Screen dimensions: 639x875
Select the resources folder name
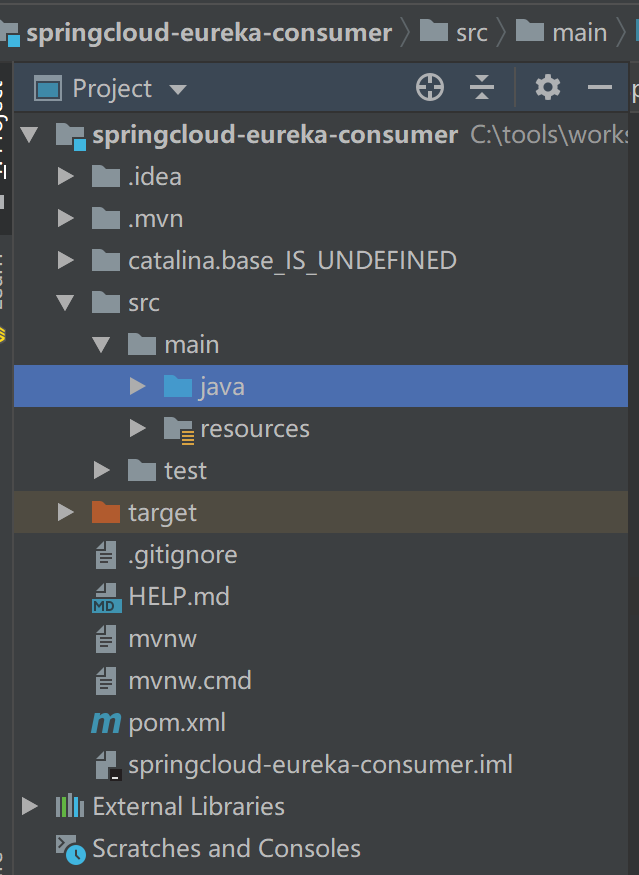pos(255,429)
